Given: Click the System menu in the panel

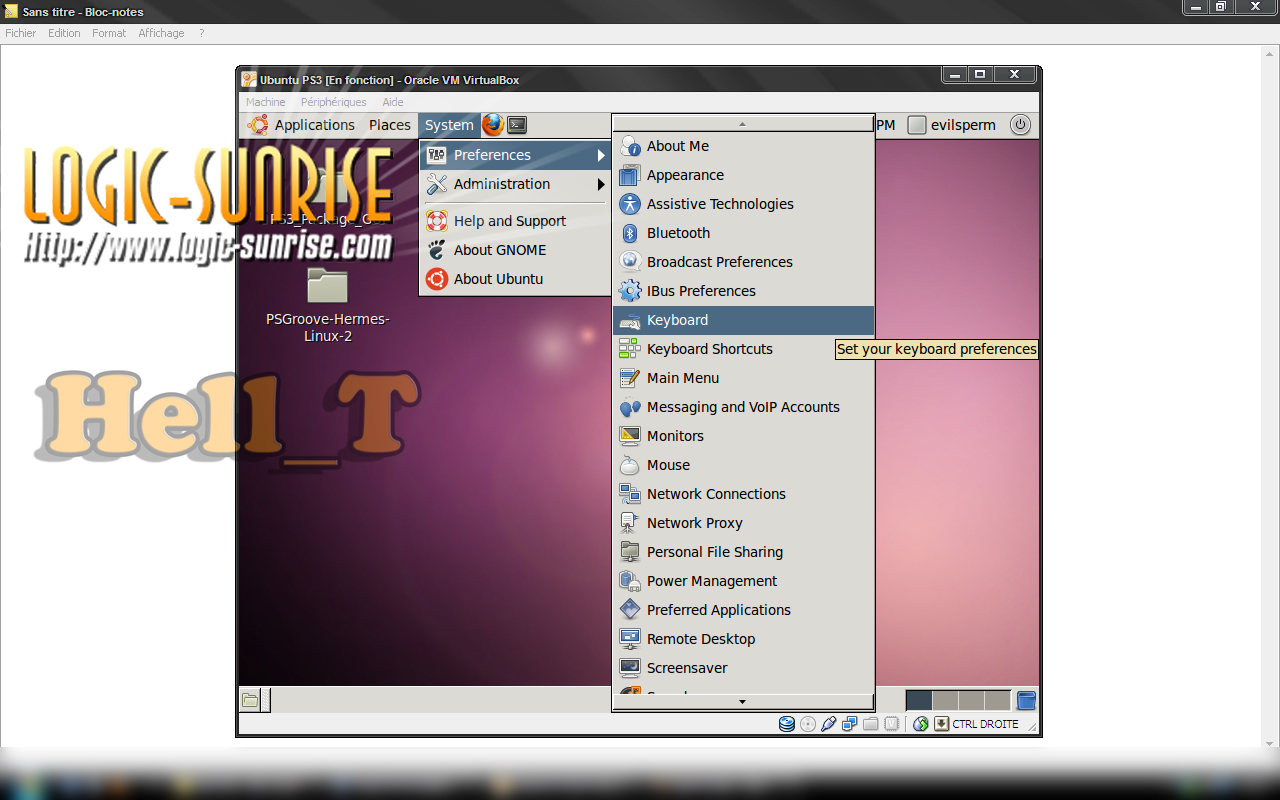Looking at the screenshot, I should click(449, 125).
